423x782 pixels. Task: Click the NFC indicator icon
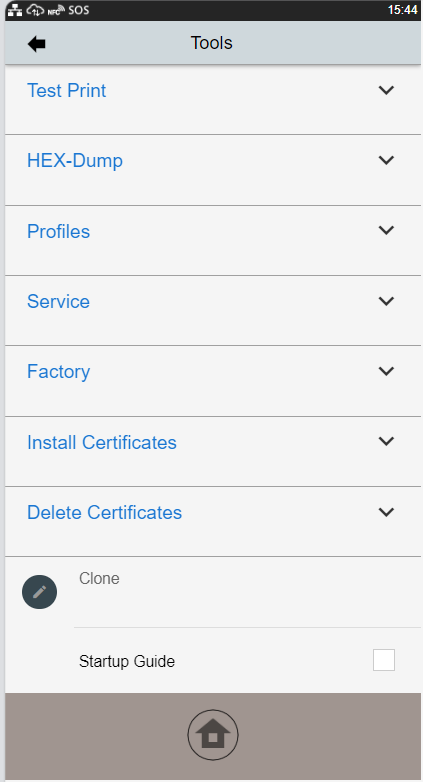click(56, 10)
